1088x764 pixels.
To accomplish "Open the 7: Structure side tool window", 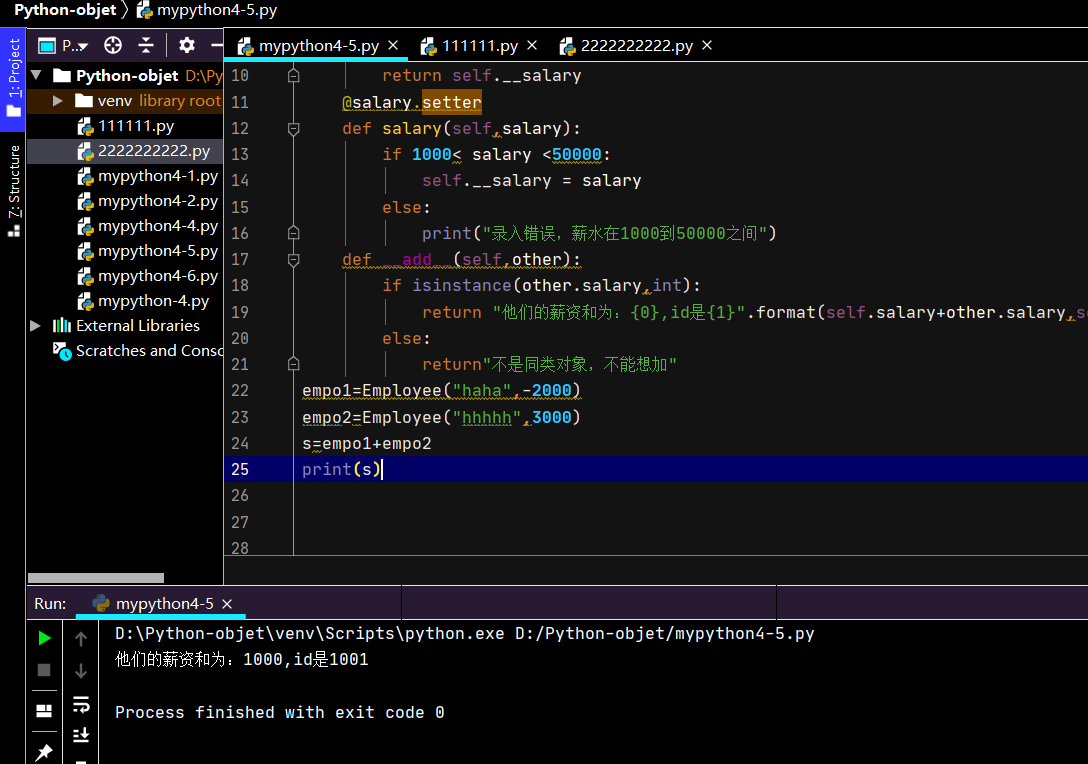I will click(13, 191).
